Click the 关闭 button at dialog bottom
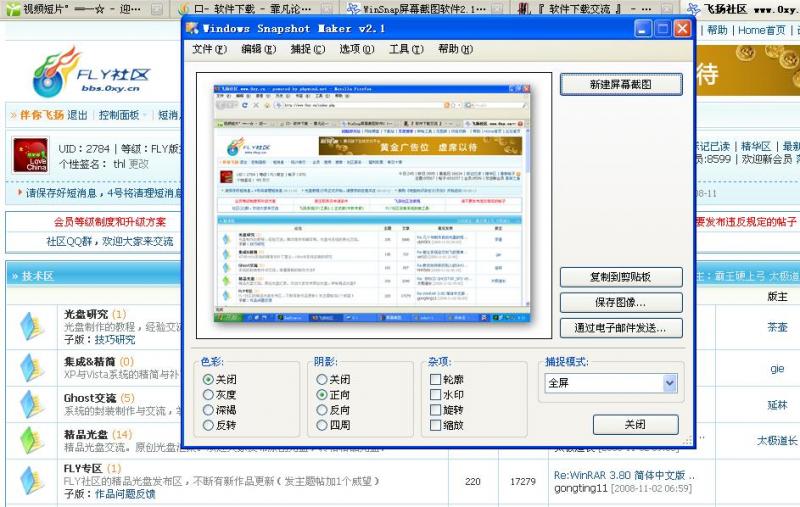This screenshot has height=507, width=800. 635,424
